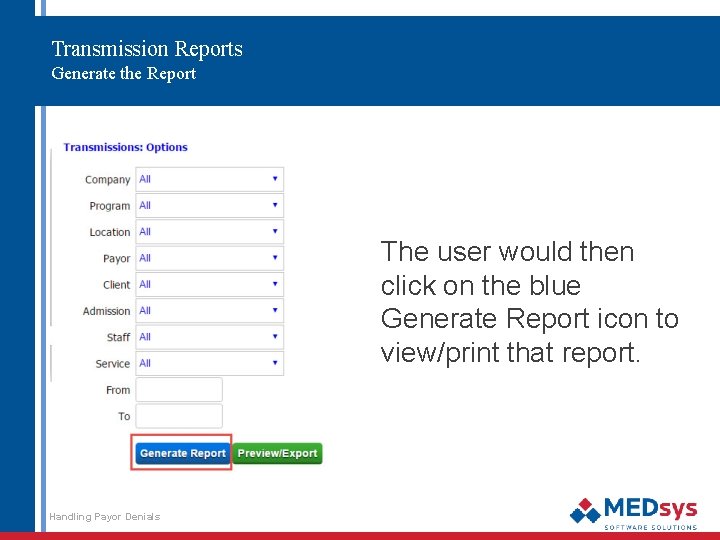Viewport: 720px width, 540px height.
Task: Click the Admission field label
Action: (x=107, y=311)
